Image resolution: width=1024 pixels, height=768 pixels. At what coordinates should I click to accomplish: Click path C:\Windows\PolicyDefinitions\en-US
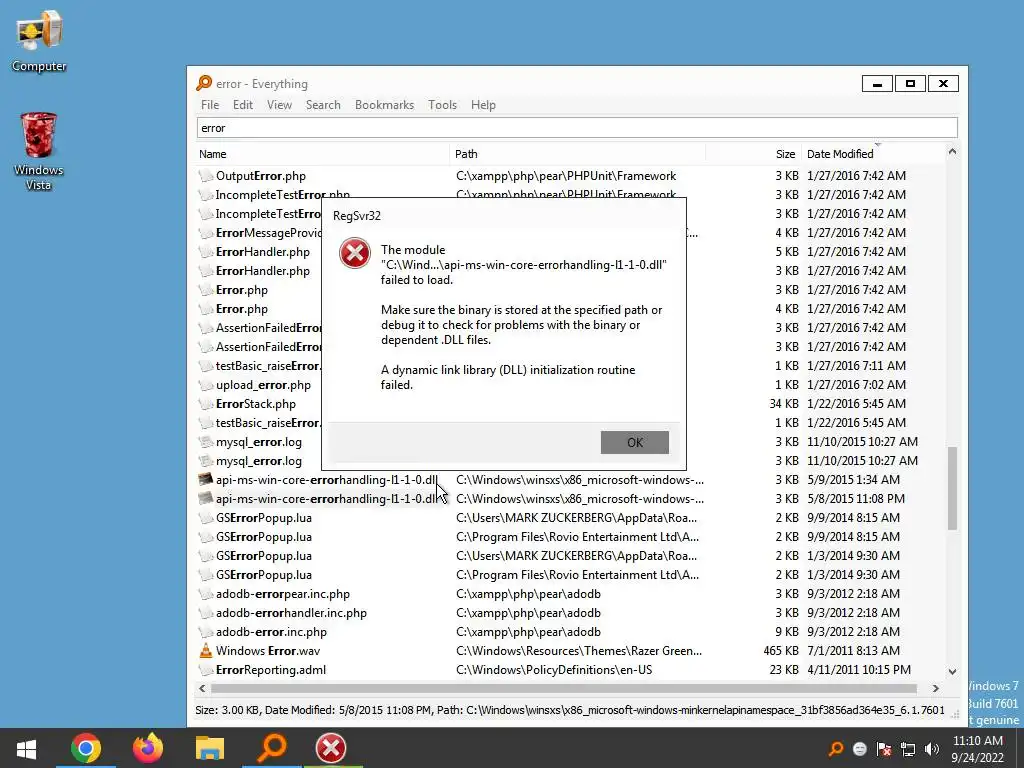(x=554, y=669)
